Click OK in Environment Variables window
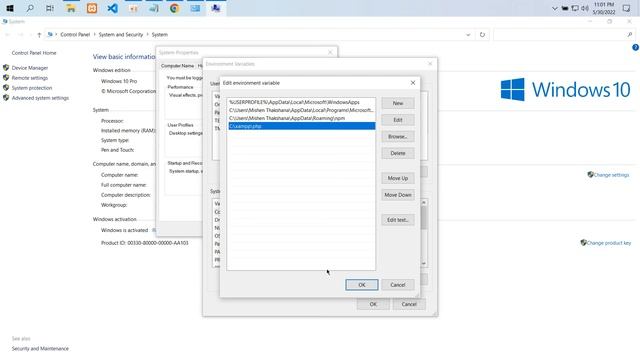This screenshot has width=640, height=360. 373,304
